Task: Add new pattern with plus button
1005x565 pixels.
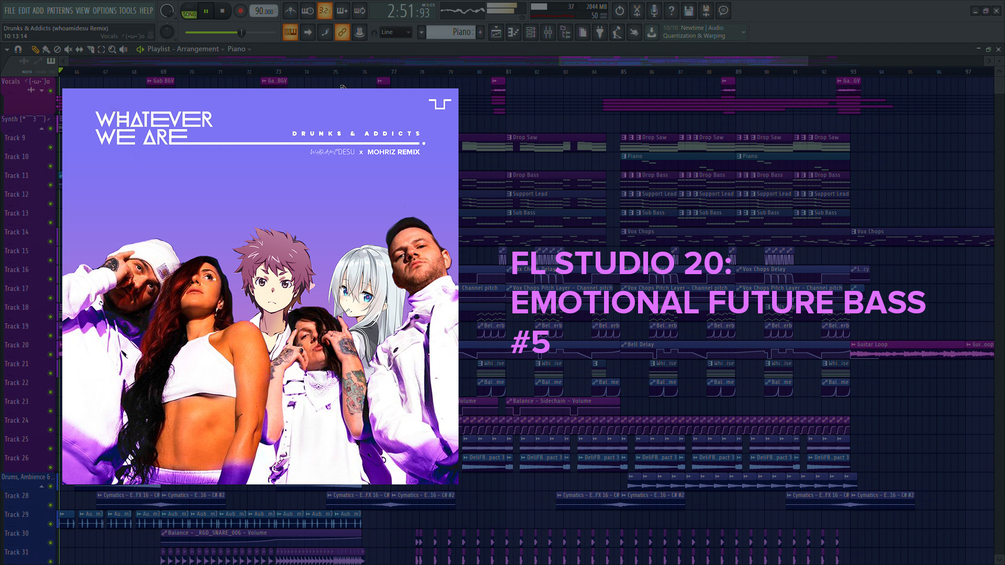Action: [480, 32]
